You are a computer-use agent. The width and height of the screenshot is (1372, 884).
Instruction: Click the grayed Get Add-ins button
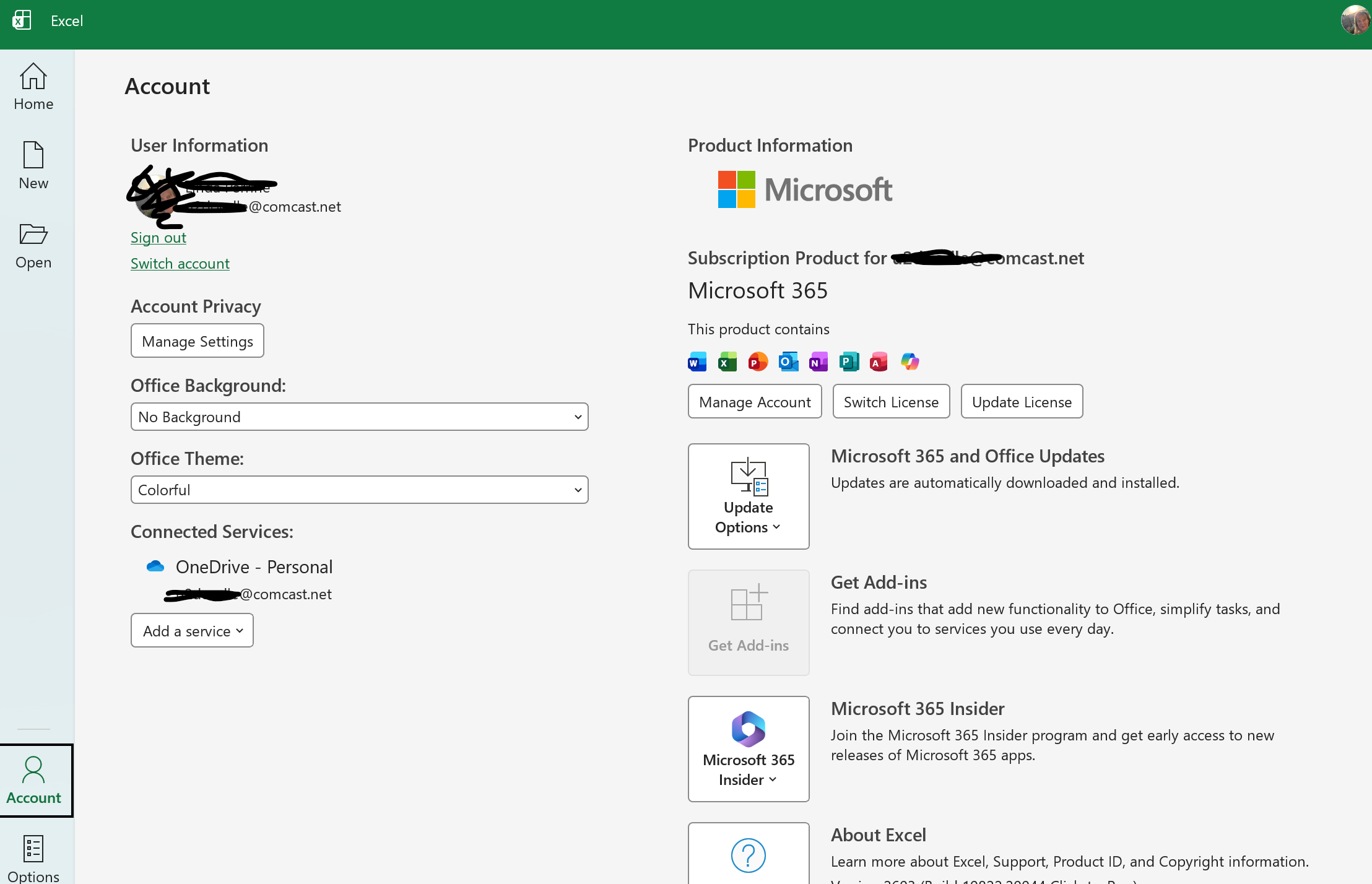[749, 623]
